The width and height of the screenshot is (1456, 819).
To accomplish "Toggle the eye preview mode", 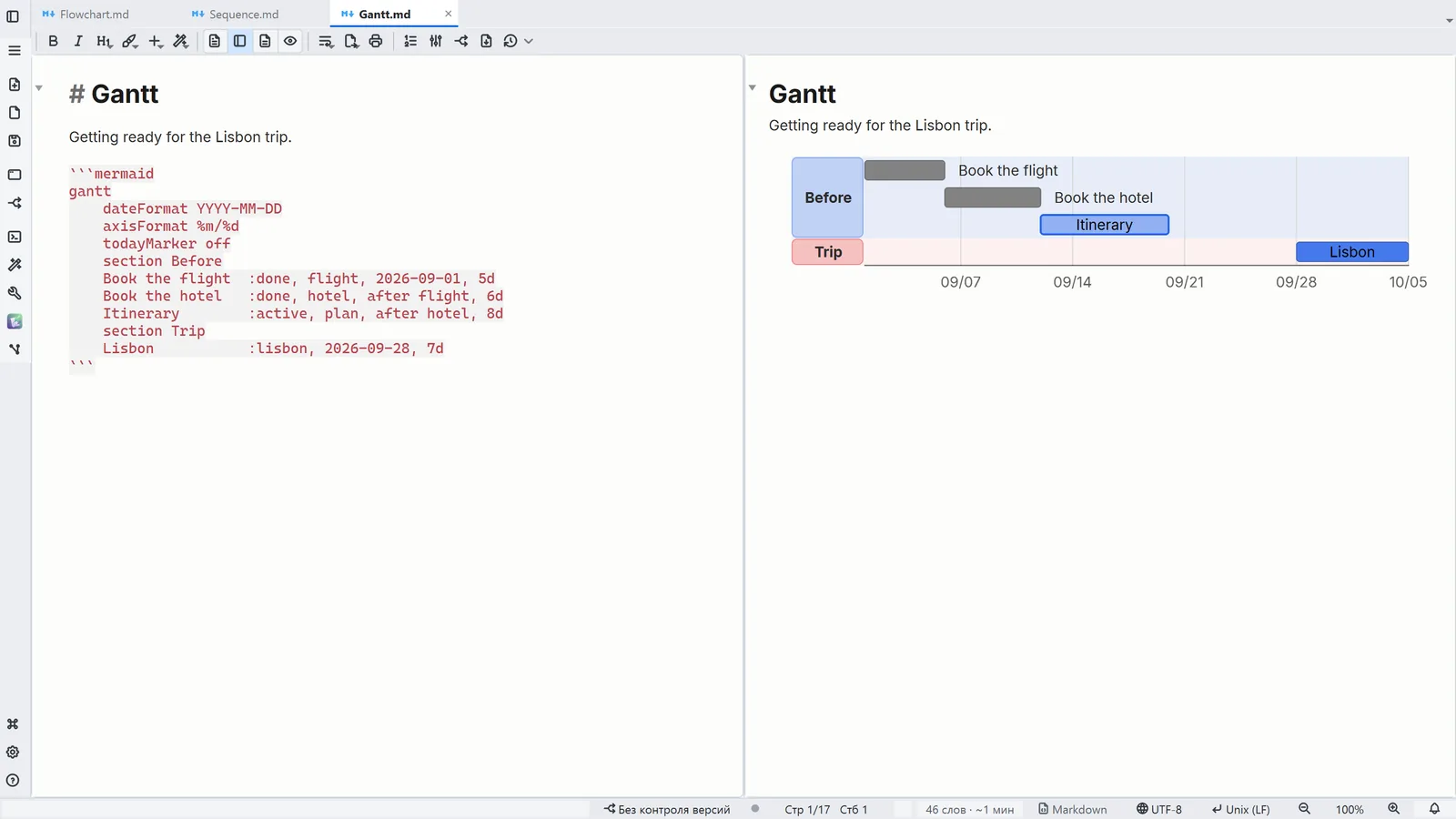I will 290,41.
